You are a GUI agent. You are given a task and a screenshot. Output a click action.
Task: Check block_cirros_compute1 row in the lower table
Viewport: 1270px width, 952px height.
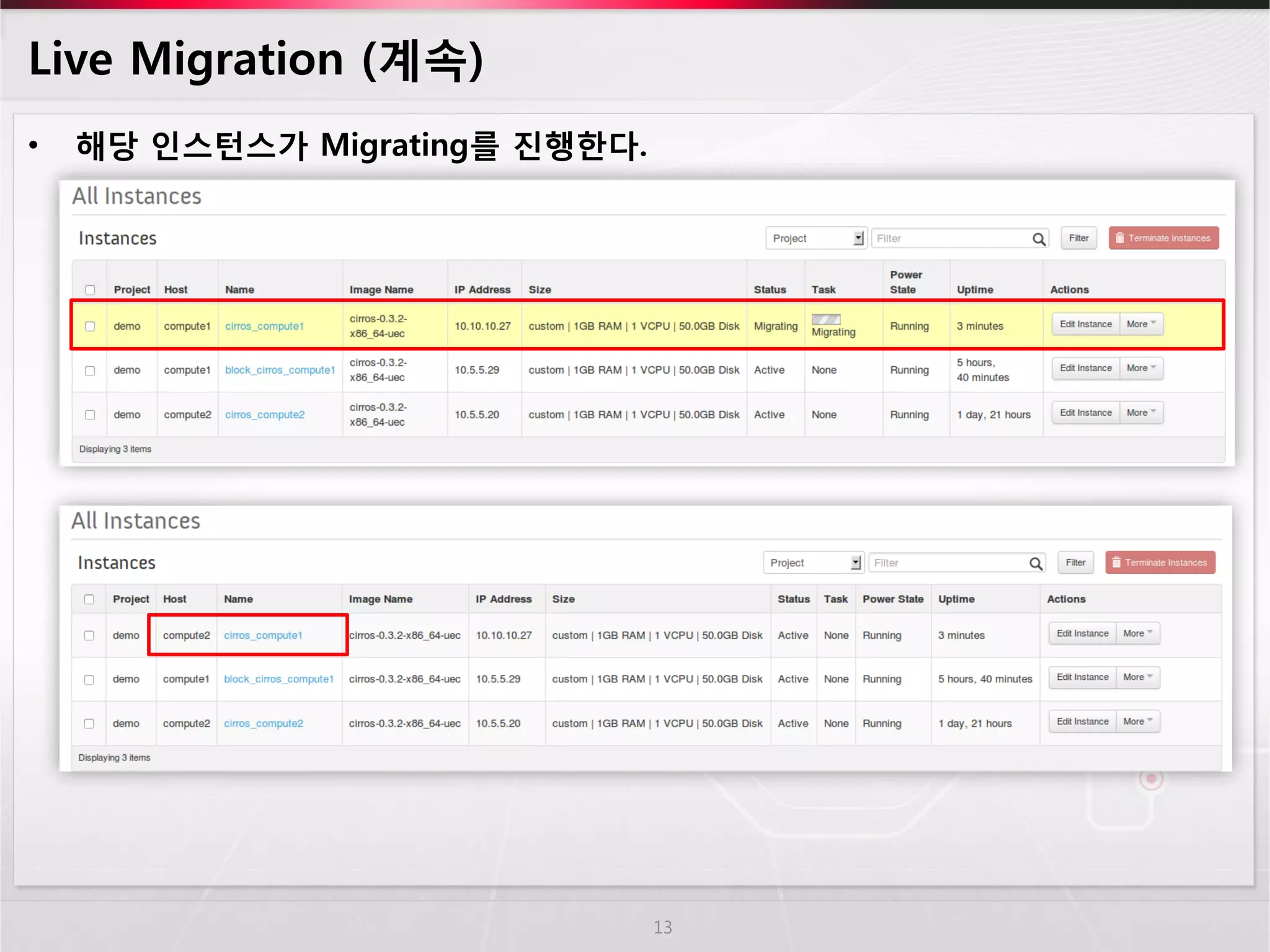coord(89,680)
